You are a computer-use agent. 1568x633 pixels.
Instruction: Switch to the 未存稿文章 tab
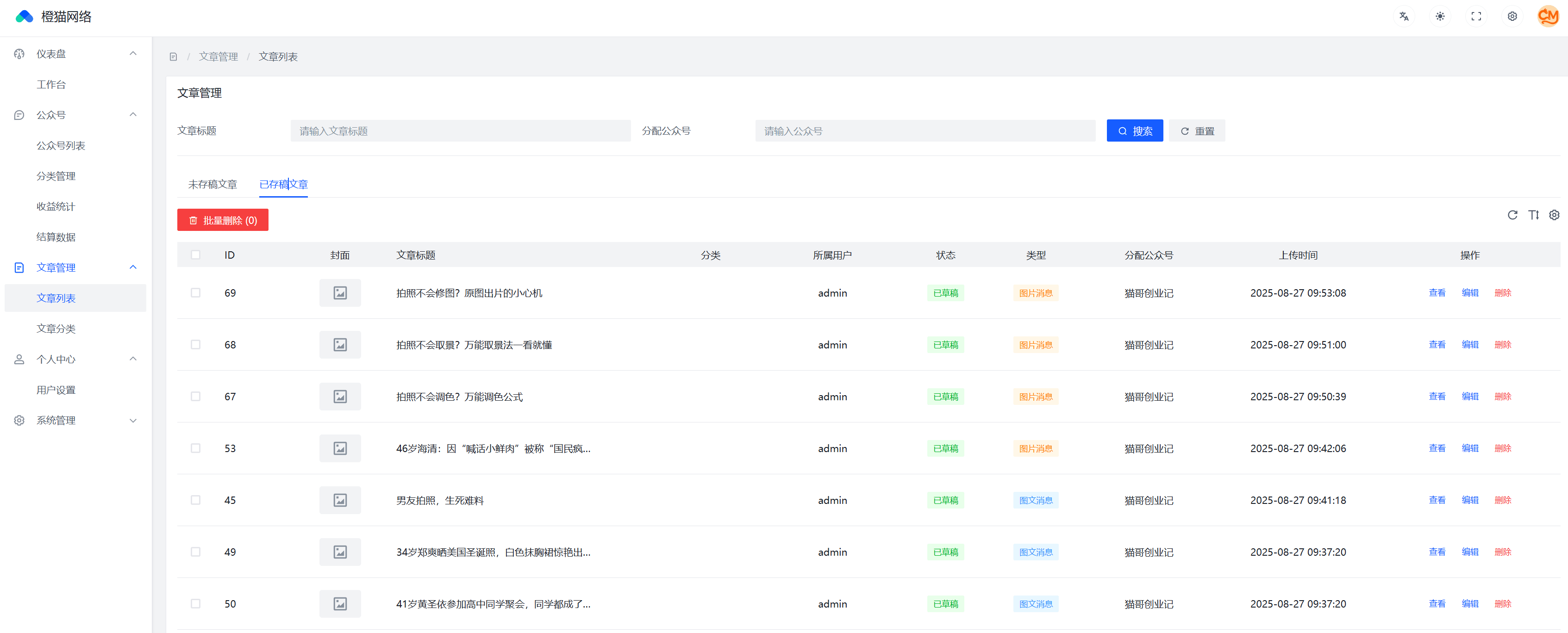213,184
